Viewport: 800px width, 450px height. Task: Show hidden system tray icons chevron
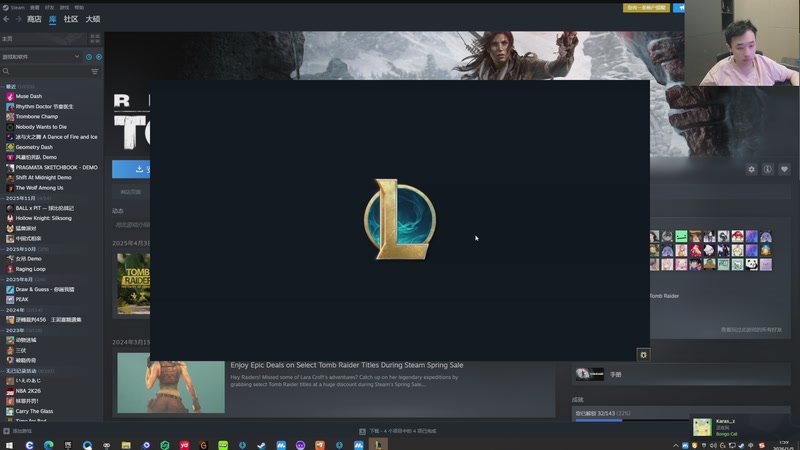(x=676, y=445)
